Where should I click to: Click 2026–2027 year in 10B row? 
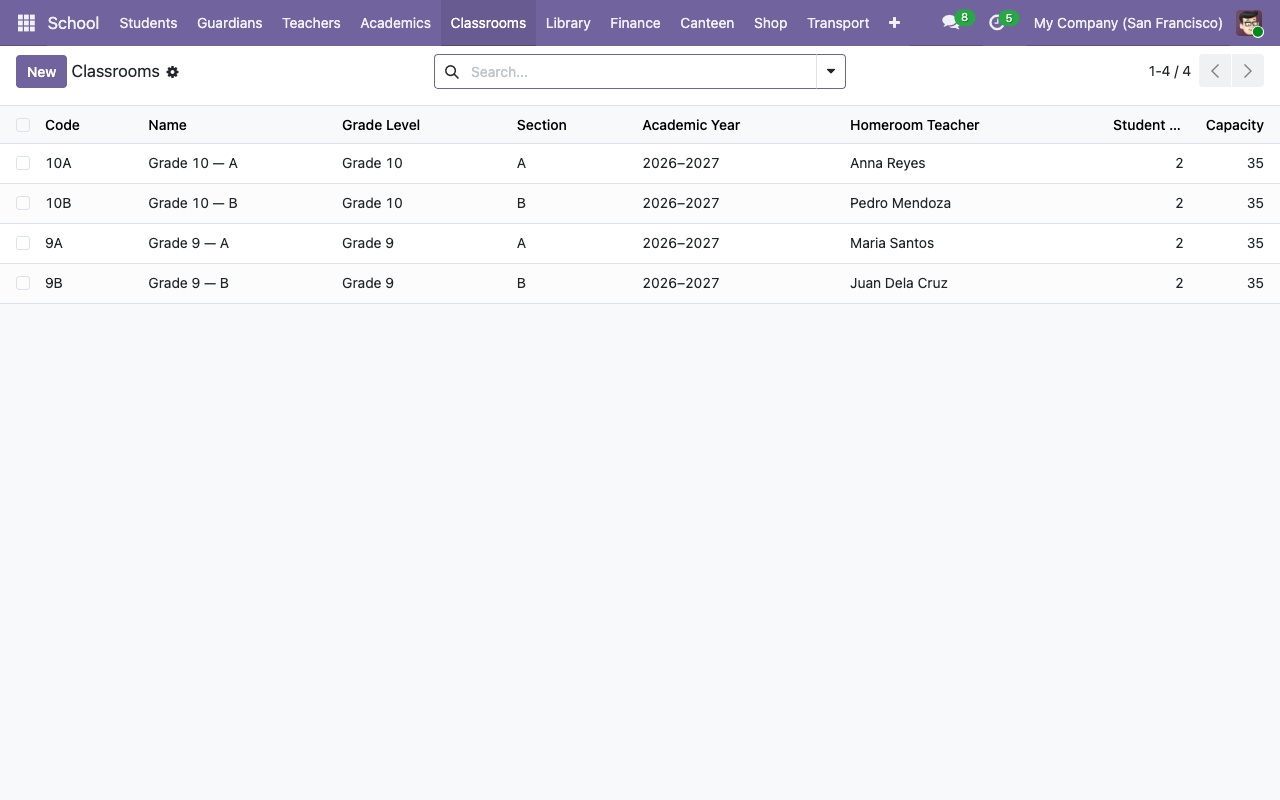[x=681, y=203]
